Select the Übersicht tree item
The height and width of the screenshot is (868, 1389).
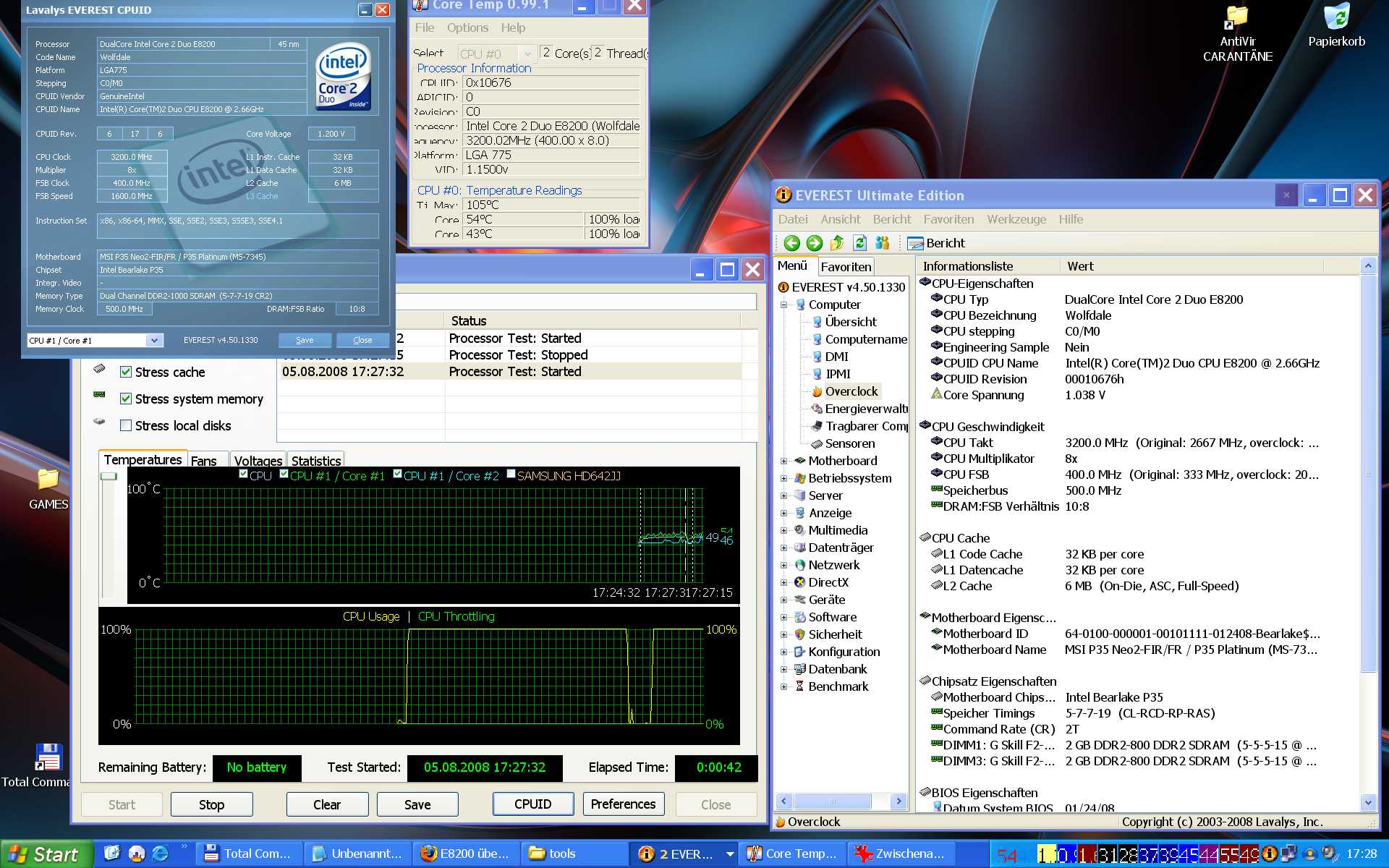851,322
